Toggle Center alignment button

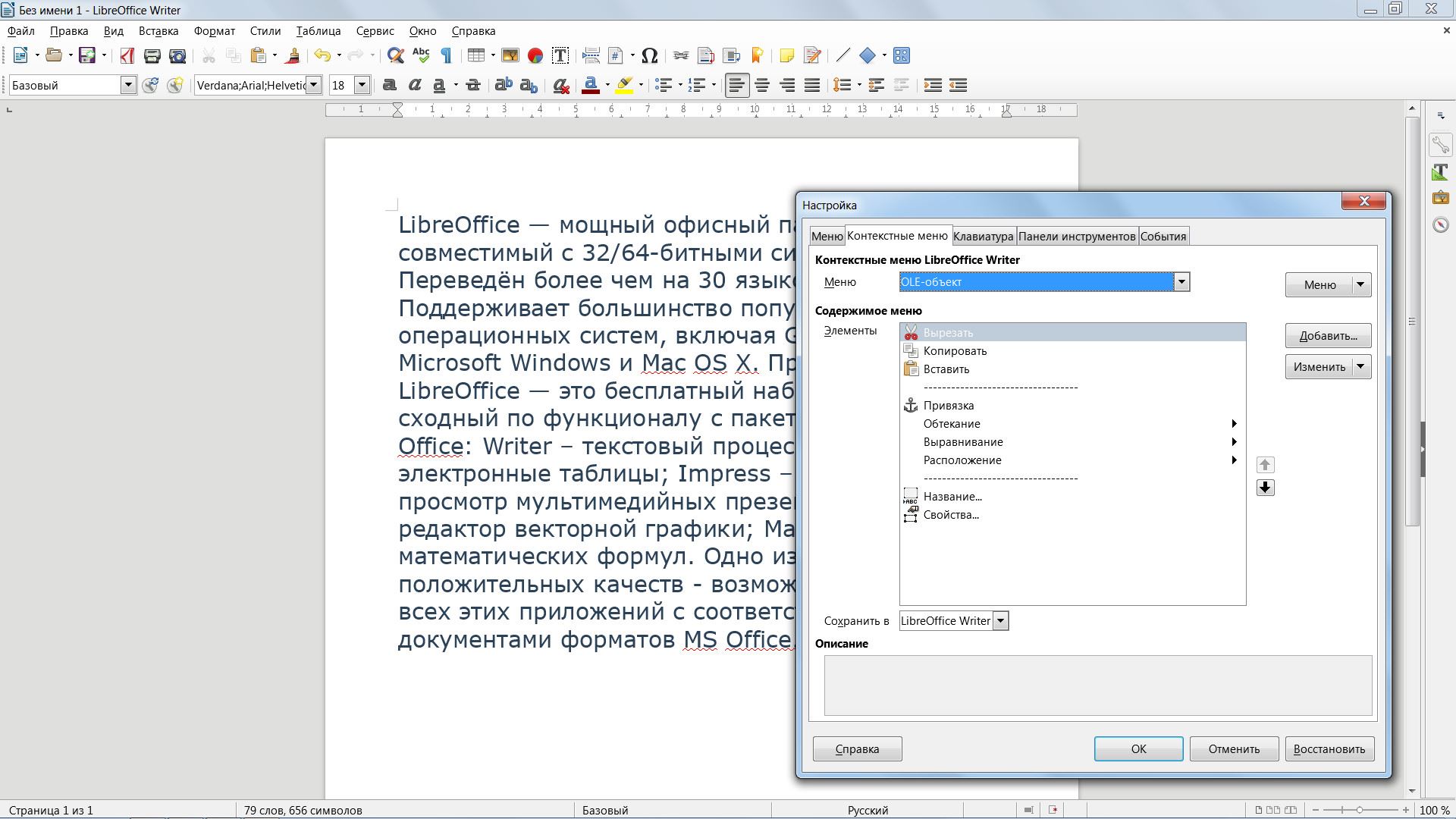pyautogui.click(x=762, y=85)
